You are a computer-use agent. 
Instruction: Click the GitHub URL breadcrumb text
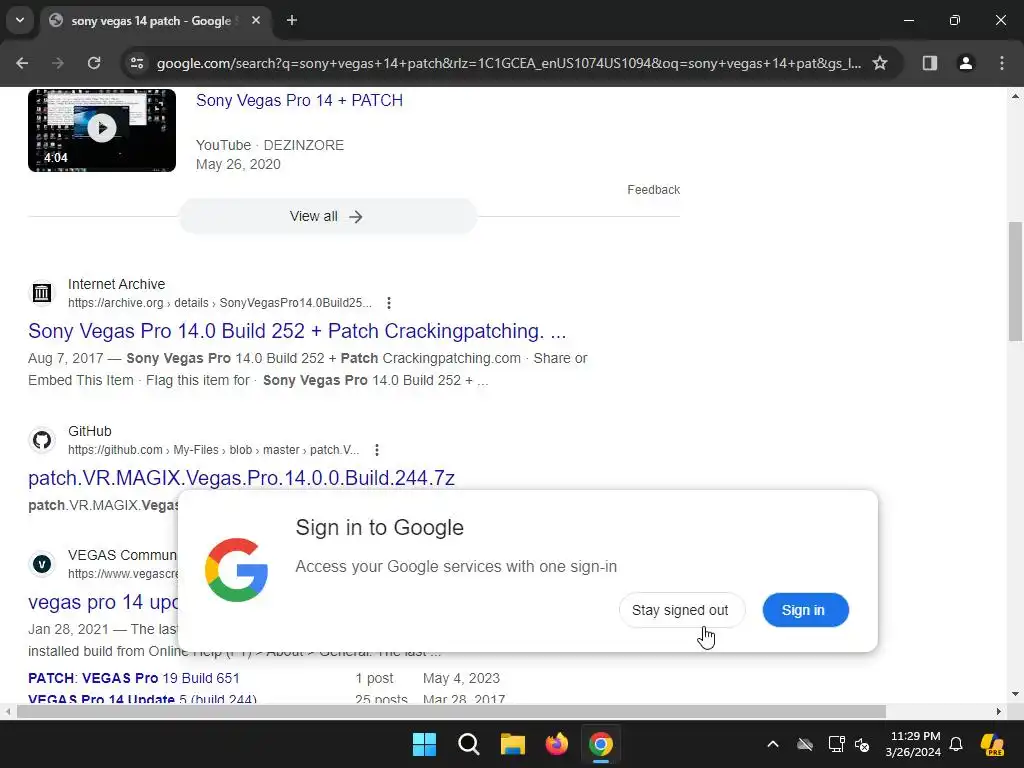[214, 450]
